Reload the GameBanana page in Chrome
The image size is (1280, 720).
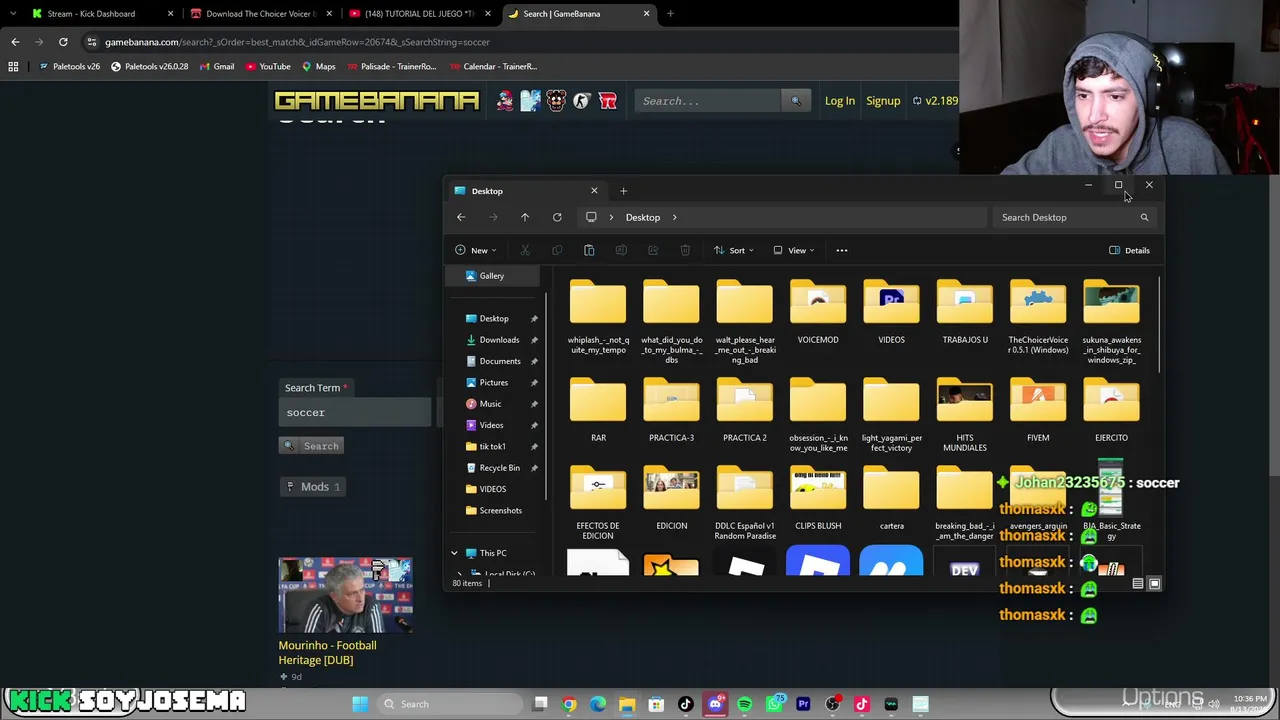click(63, 42)
